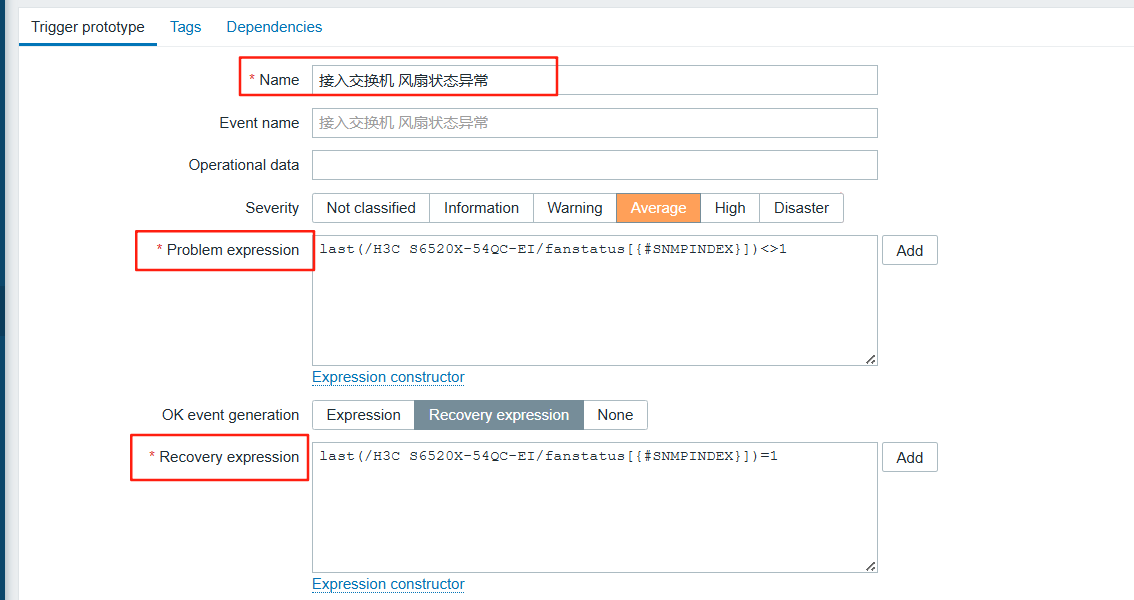The image size is (1134, 600).
Task: Choose Disaster severity level
Action: [x=801, y=208]
